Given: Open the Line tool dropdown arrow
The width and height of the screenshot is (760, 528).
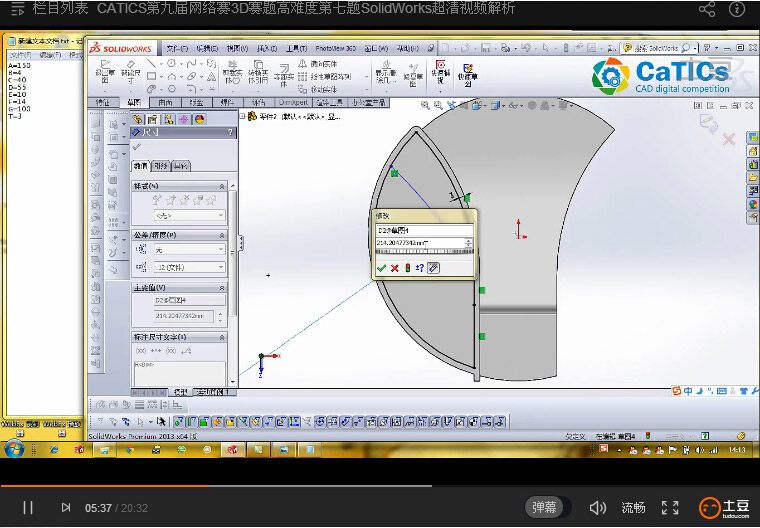Looking at the screenshot, I should coord(161,64).
